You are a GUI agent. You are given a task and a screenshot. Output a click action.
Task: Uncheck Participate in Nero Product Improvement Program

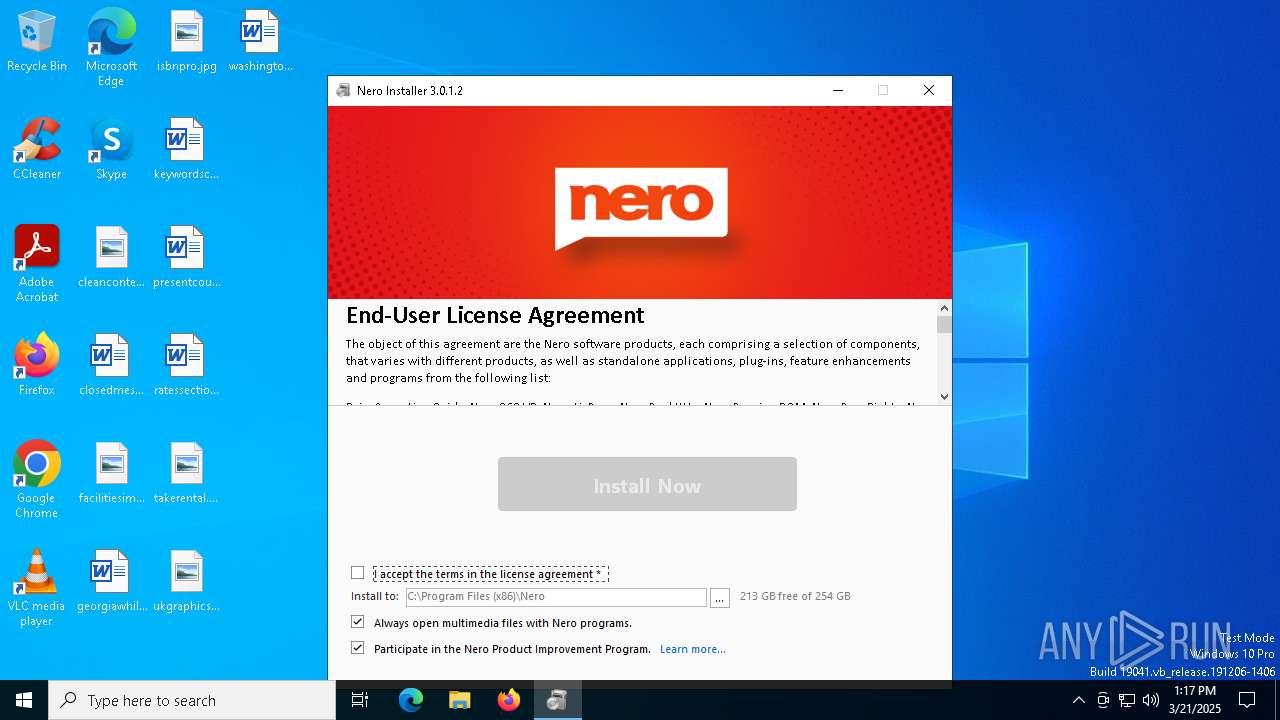(357, 648)
